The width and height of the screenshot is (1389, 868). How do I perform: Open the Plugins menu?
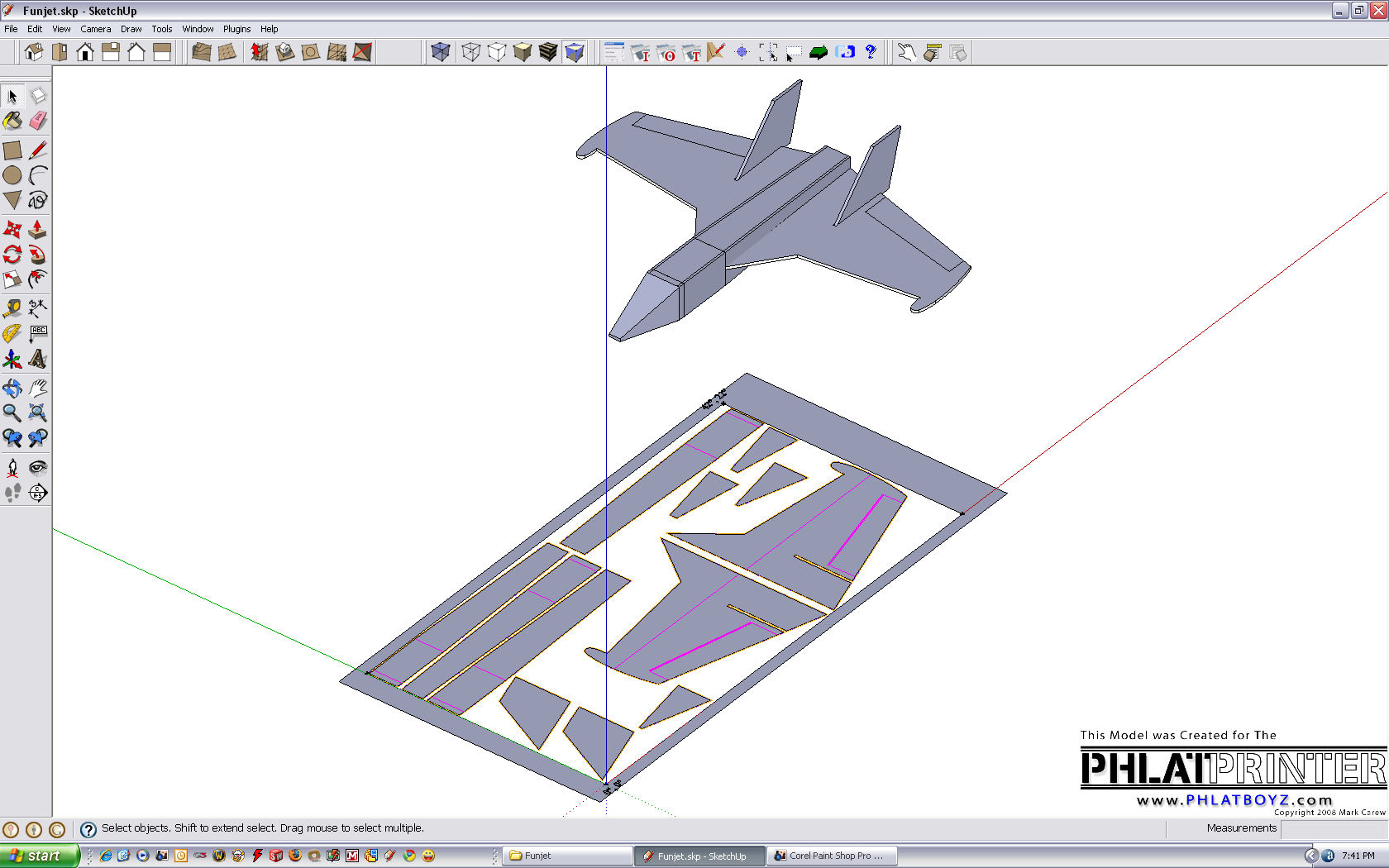point(236,29)
